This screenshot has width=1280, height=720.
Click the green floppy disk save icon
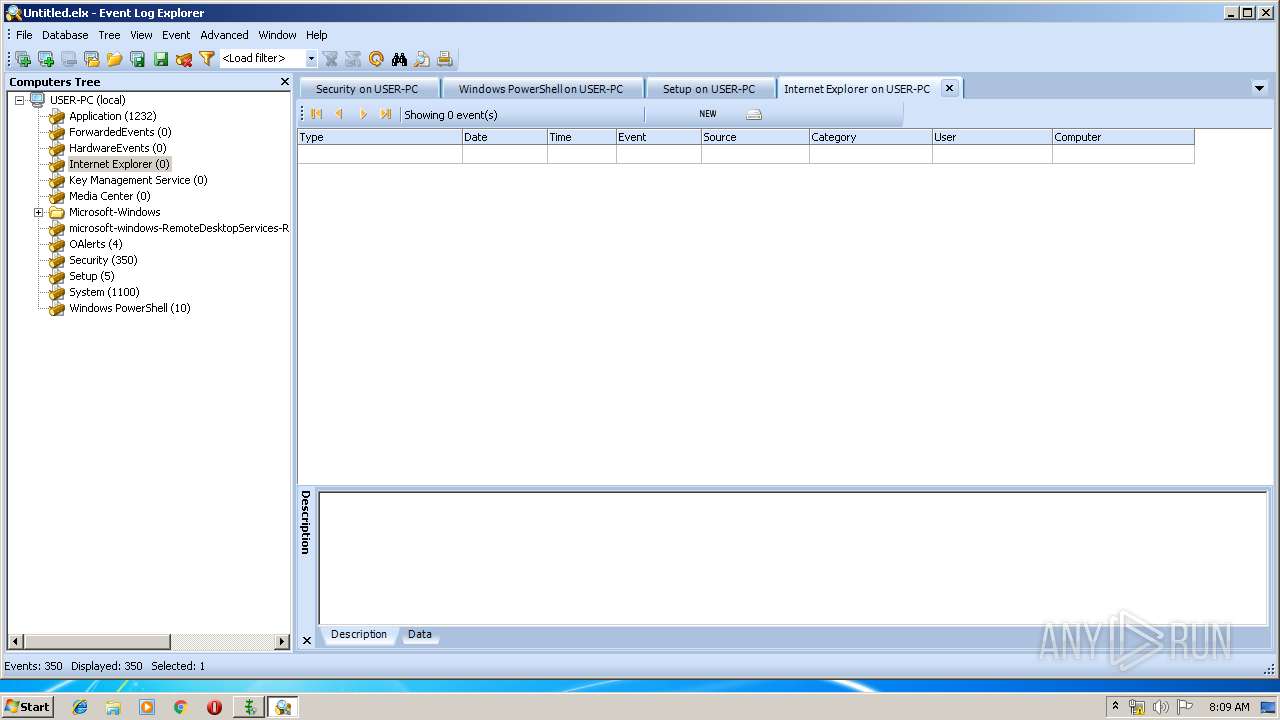[x=161, y=59]
